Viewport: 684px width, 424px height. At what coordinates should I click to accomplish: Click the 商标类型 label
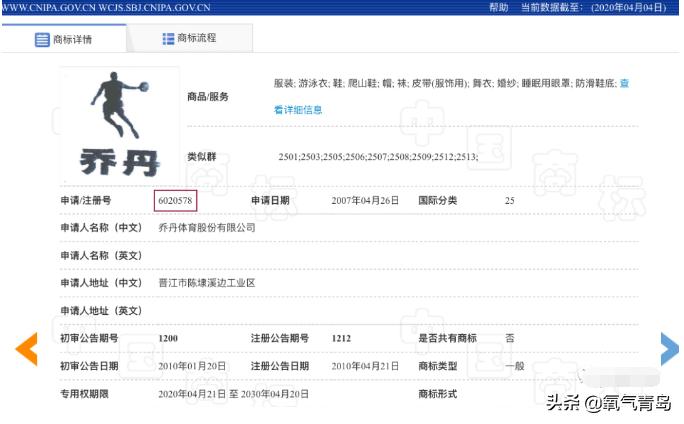coord(438,366)
